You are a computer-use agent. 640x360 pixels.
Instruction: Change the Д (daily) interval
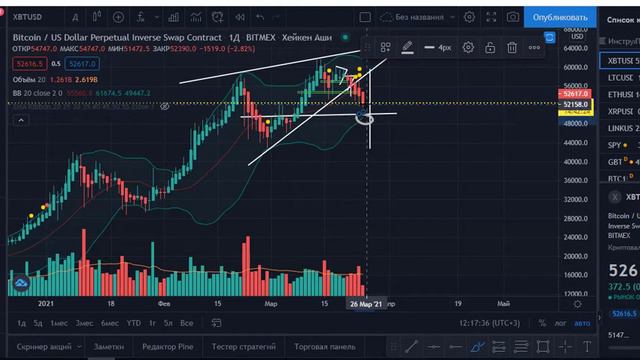(x=76, y=17)
